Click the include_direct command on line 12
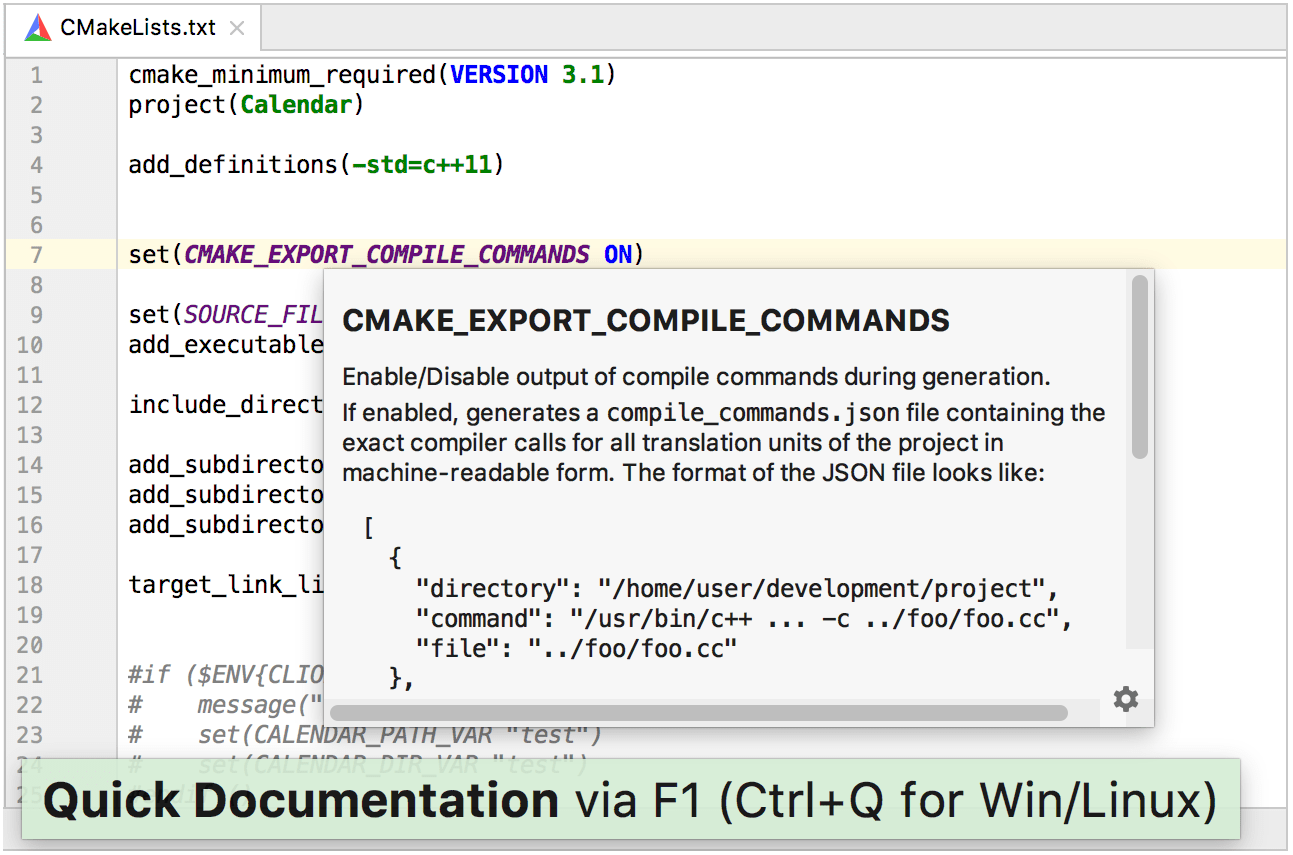1293x855 pixels. (222, 404)
